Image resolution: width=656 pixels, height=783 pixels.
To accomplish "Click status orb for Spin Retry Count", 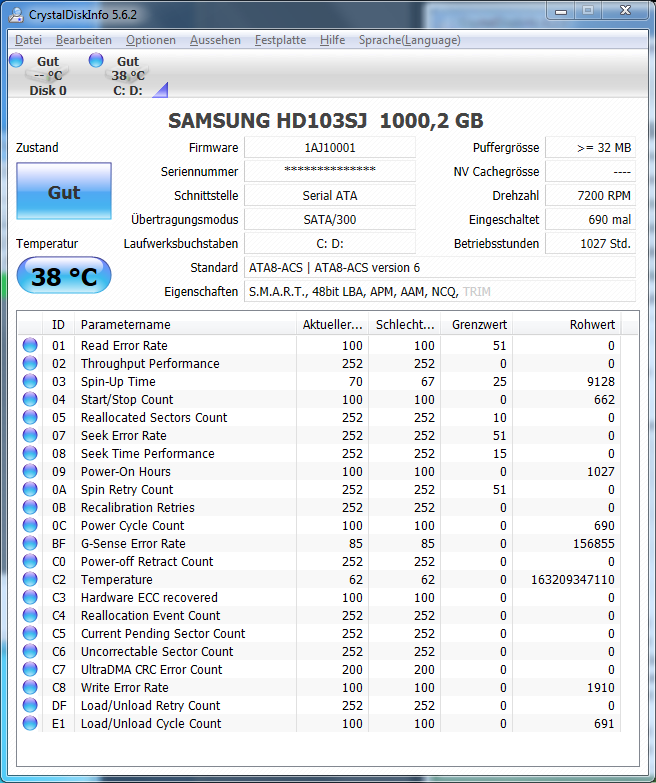I will [30, 489].
